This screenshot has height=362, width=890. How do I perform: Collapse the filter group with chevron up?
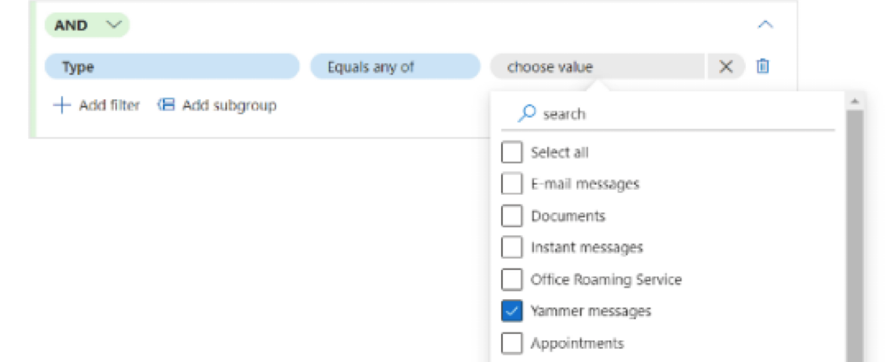pos(766,24)
